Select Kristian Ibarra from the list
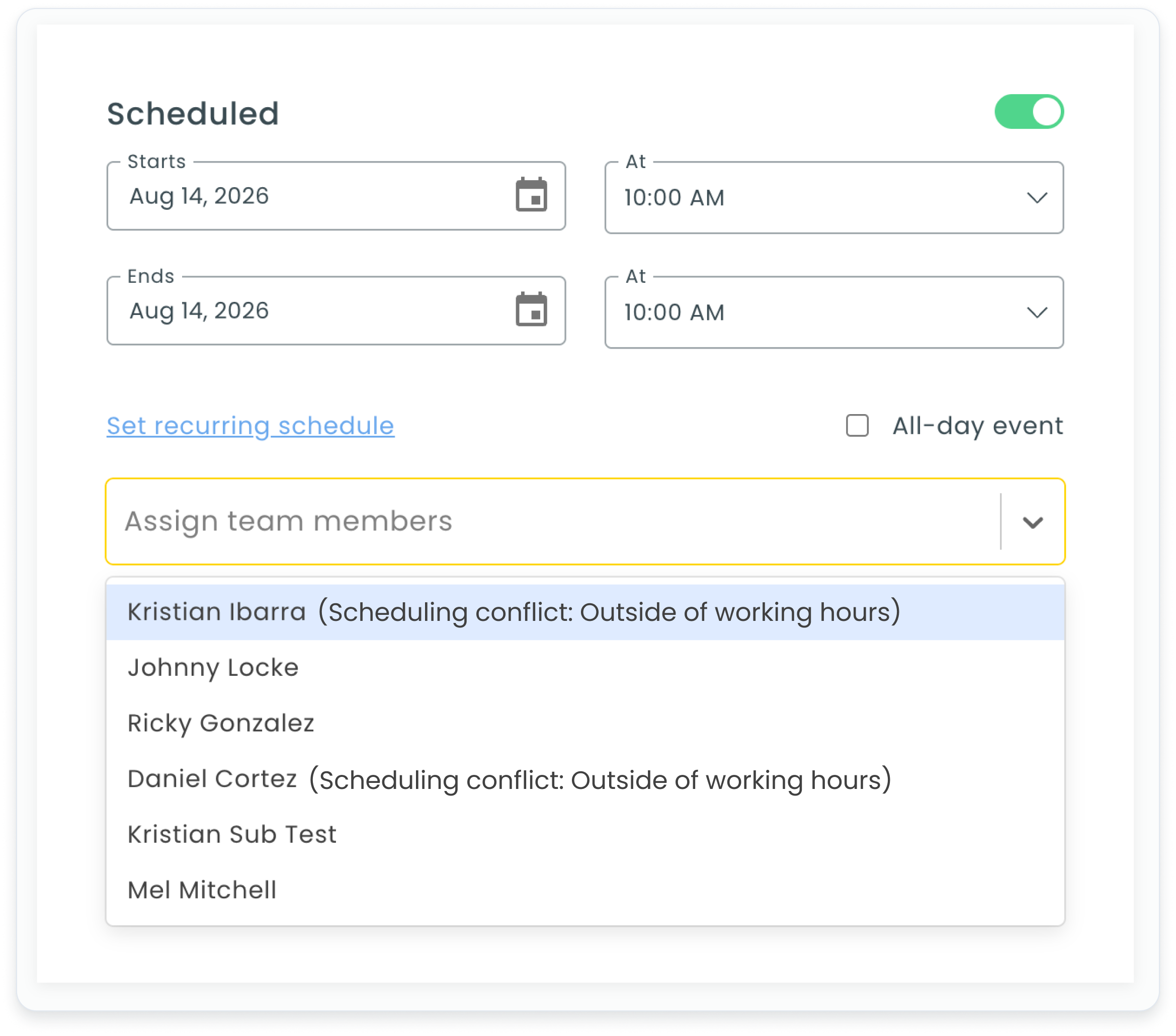This screenshot has height=1036, width=1176. [x=585, y=612]
